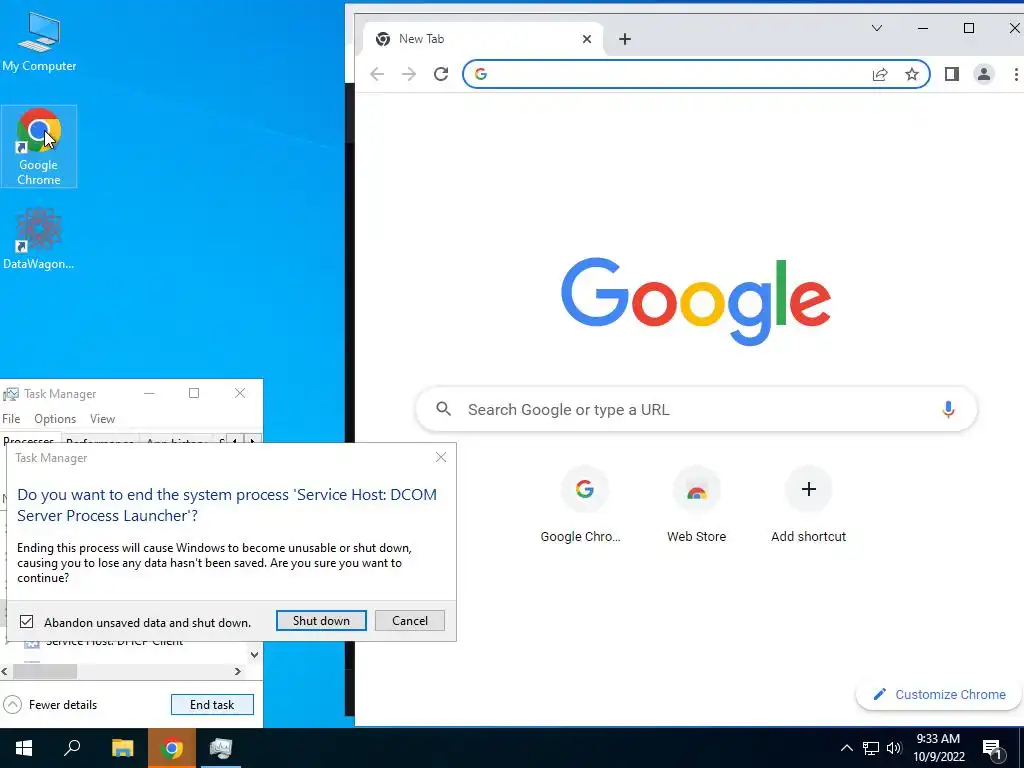Viewport: 1024px width, 768px height.
Task: Click Task Manager horizontal scrollbar thumb
Action: tap(44, 671)
